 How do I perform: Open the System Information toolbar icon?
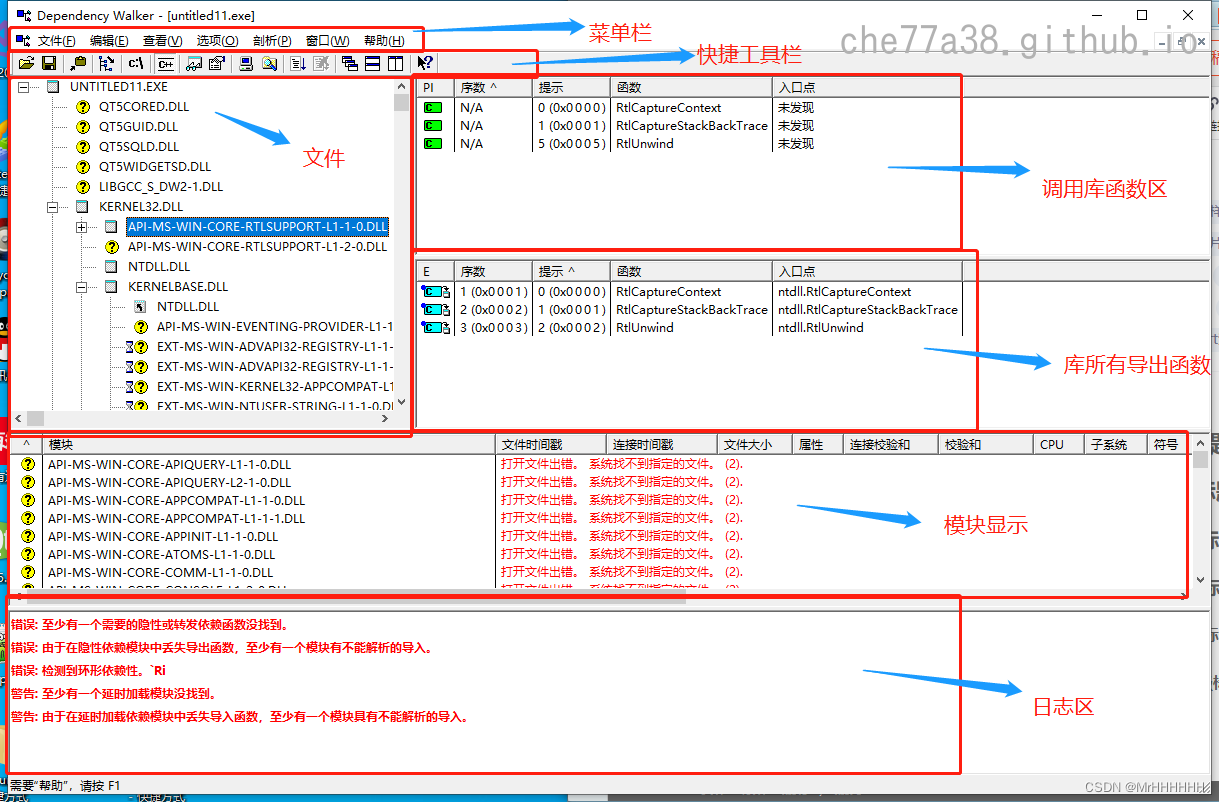click(246, 63)
